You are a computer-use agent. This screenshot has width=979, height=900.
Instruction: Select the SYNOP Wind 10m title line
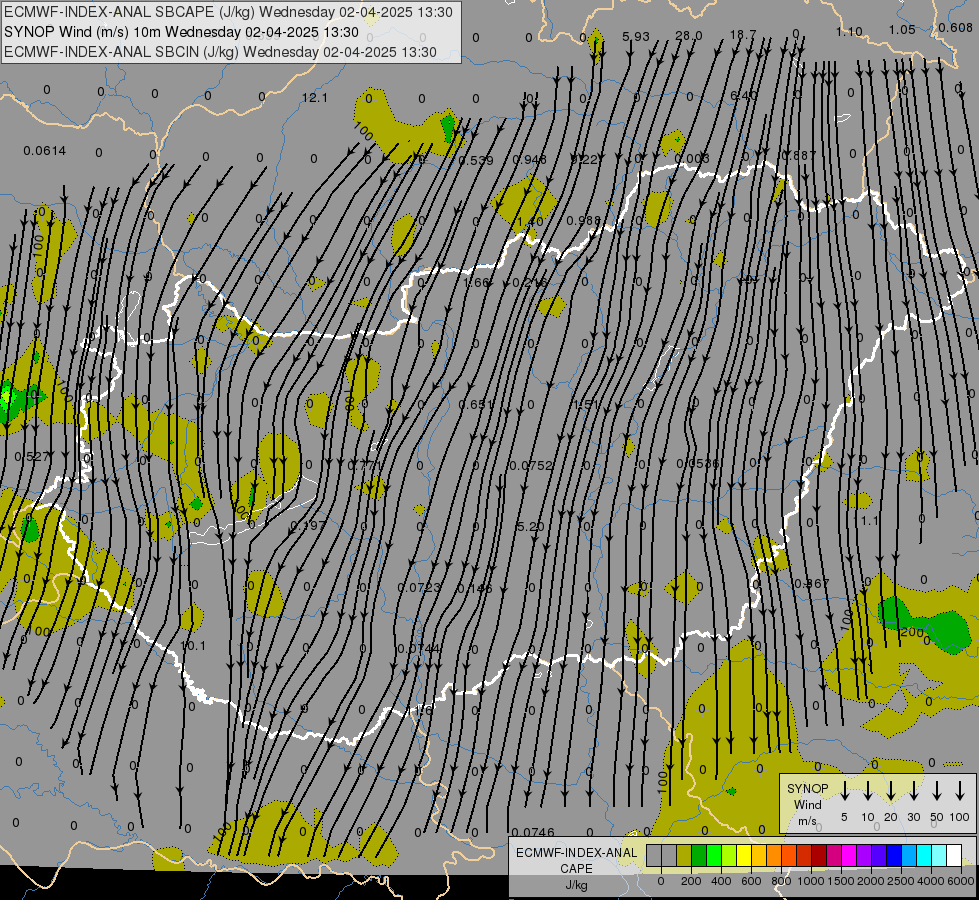(x=181, y=32)
